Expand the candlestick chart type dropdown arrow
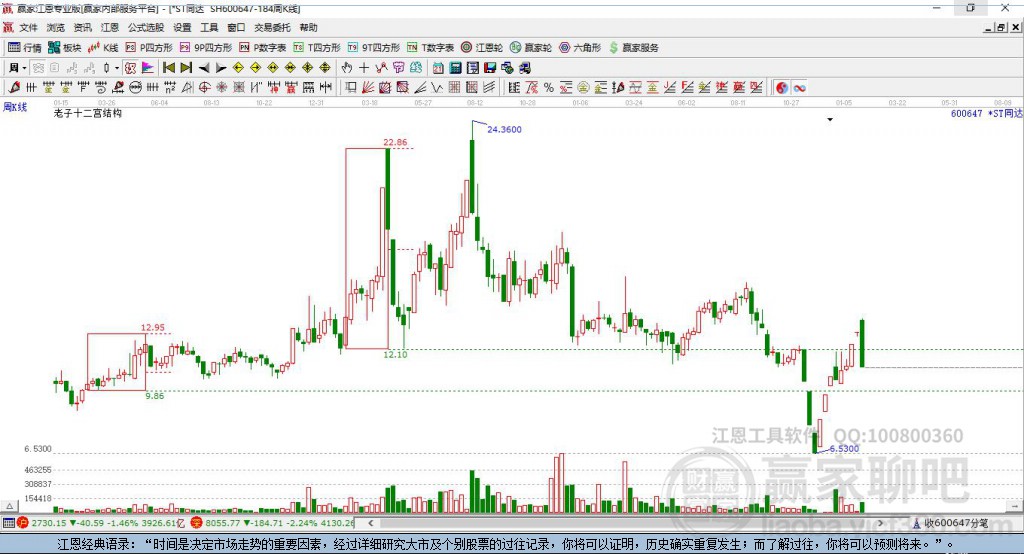This screenshot has width=1024, height=554. pos(117,67)
